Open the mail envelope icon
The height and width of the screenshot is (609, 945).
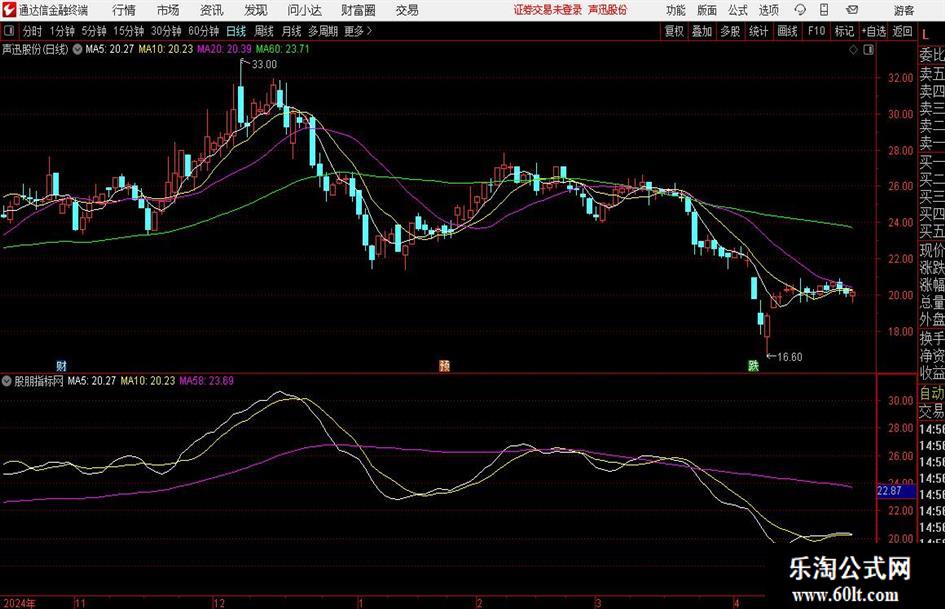point(852,10)
